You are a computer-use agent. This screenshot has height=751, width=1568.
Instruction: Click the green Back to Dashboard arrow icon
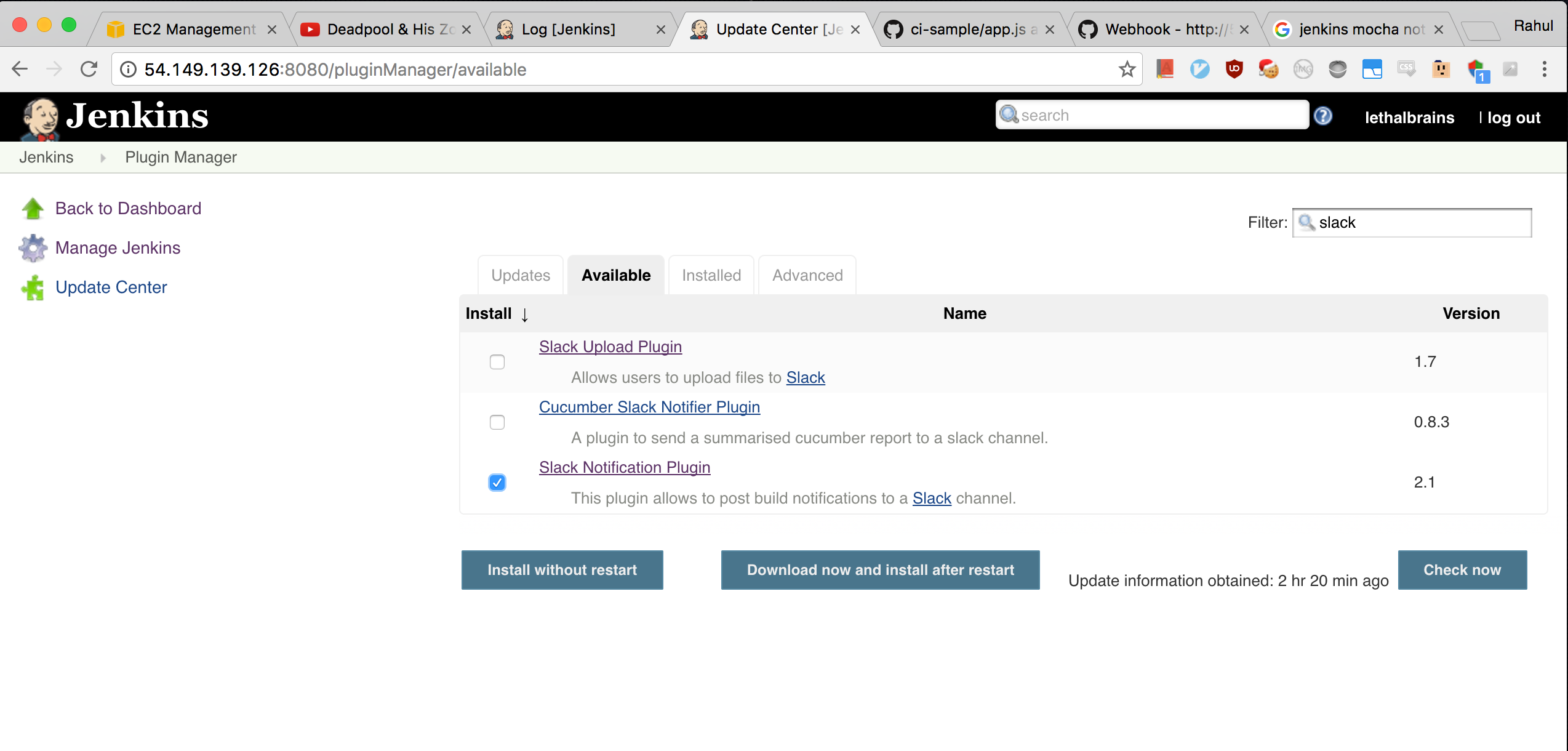[x=33, y=209]
